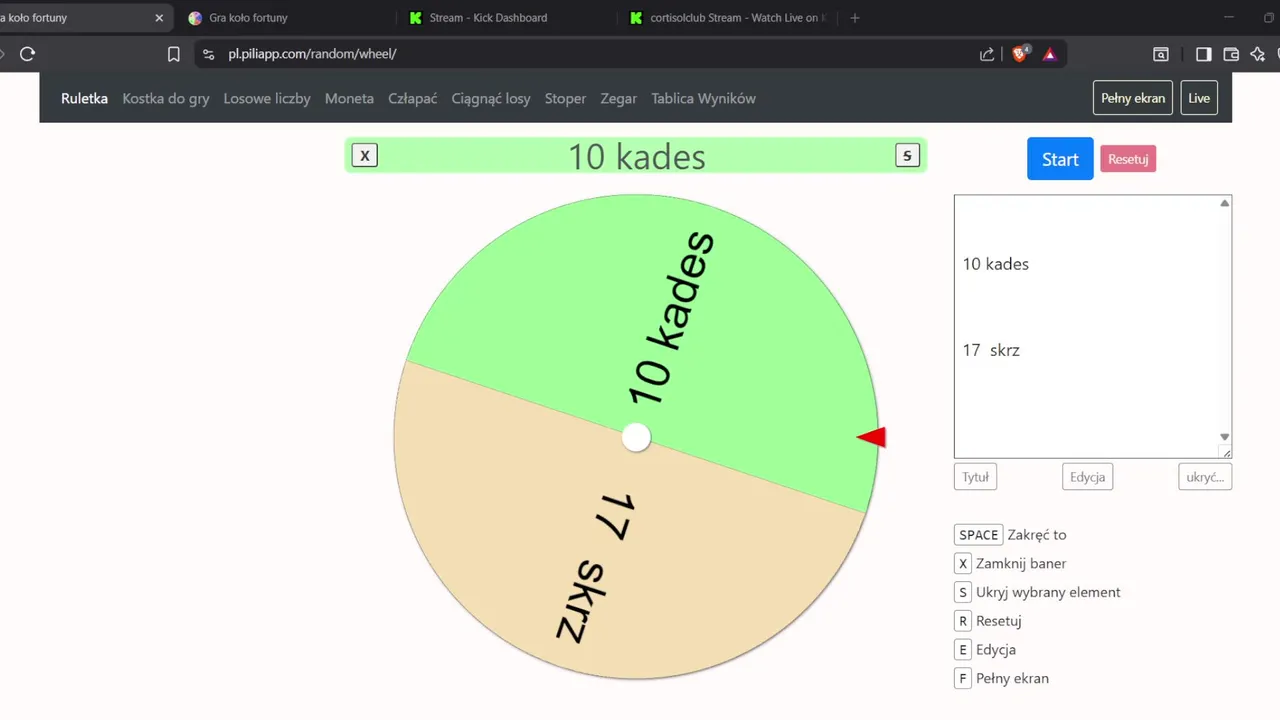Image resolution: width=1280 pixels, height=720 pixels.
Task: Open Tablica Wyników page
Action: point(703,98)
